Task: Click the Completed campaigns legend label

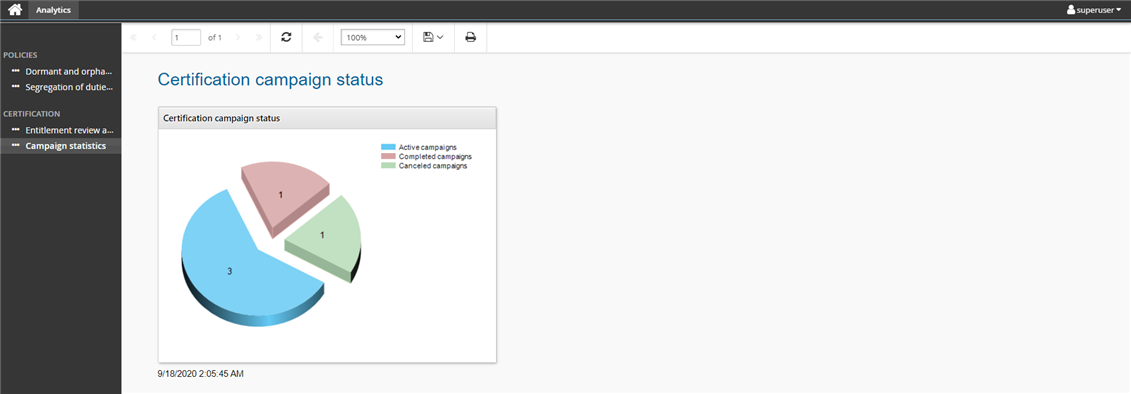Action: coord(436,157)
